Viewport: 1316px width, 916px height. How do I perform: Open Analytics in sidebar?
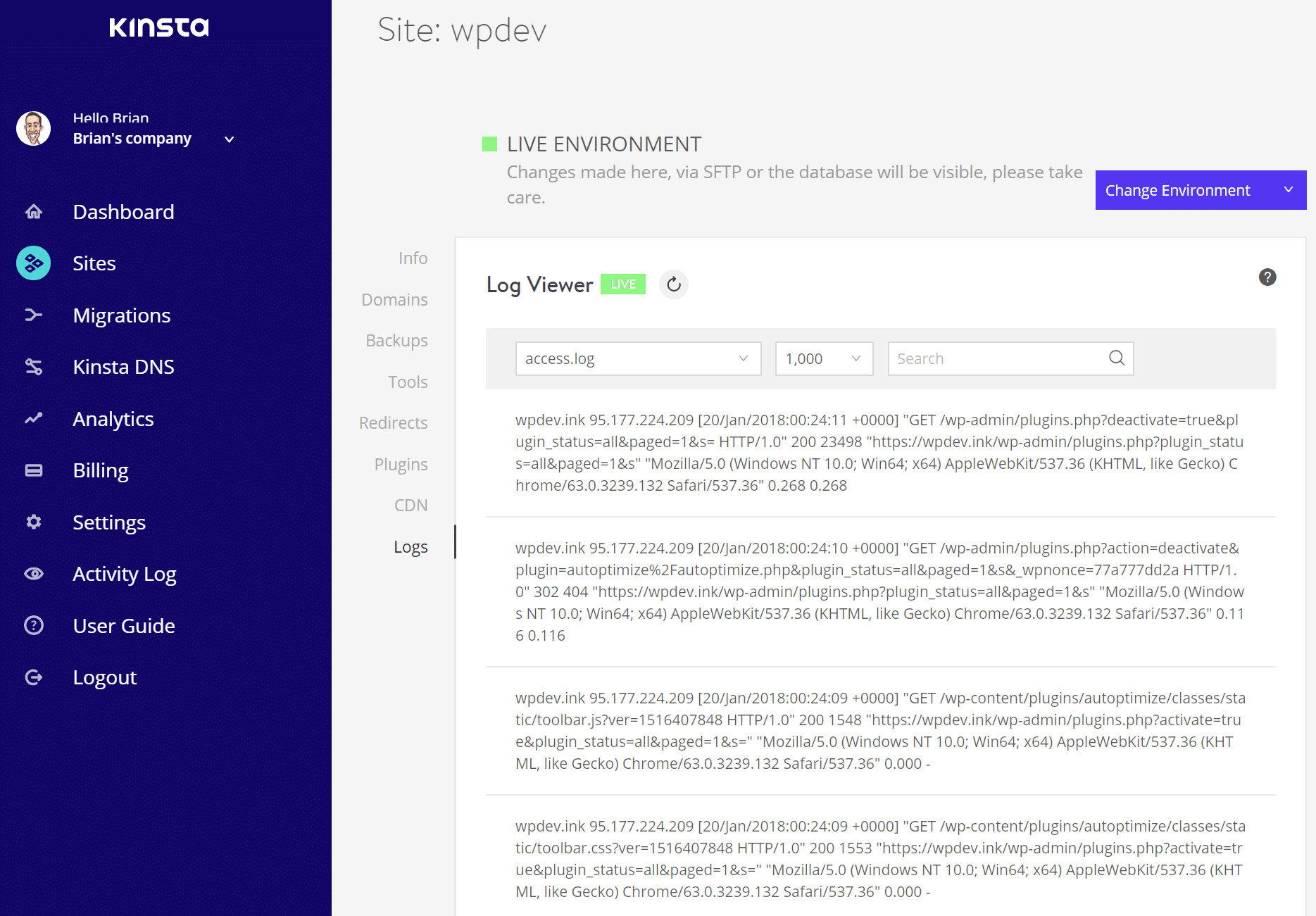click(x=113, y=419)
